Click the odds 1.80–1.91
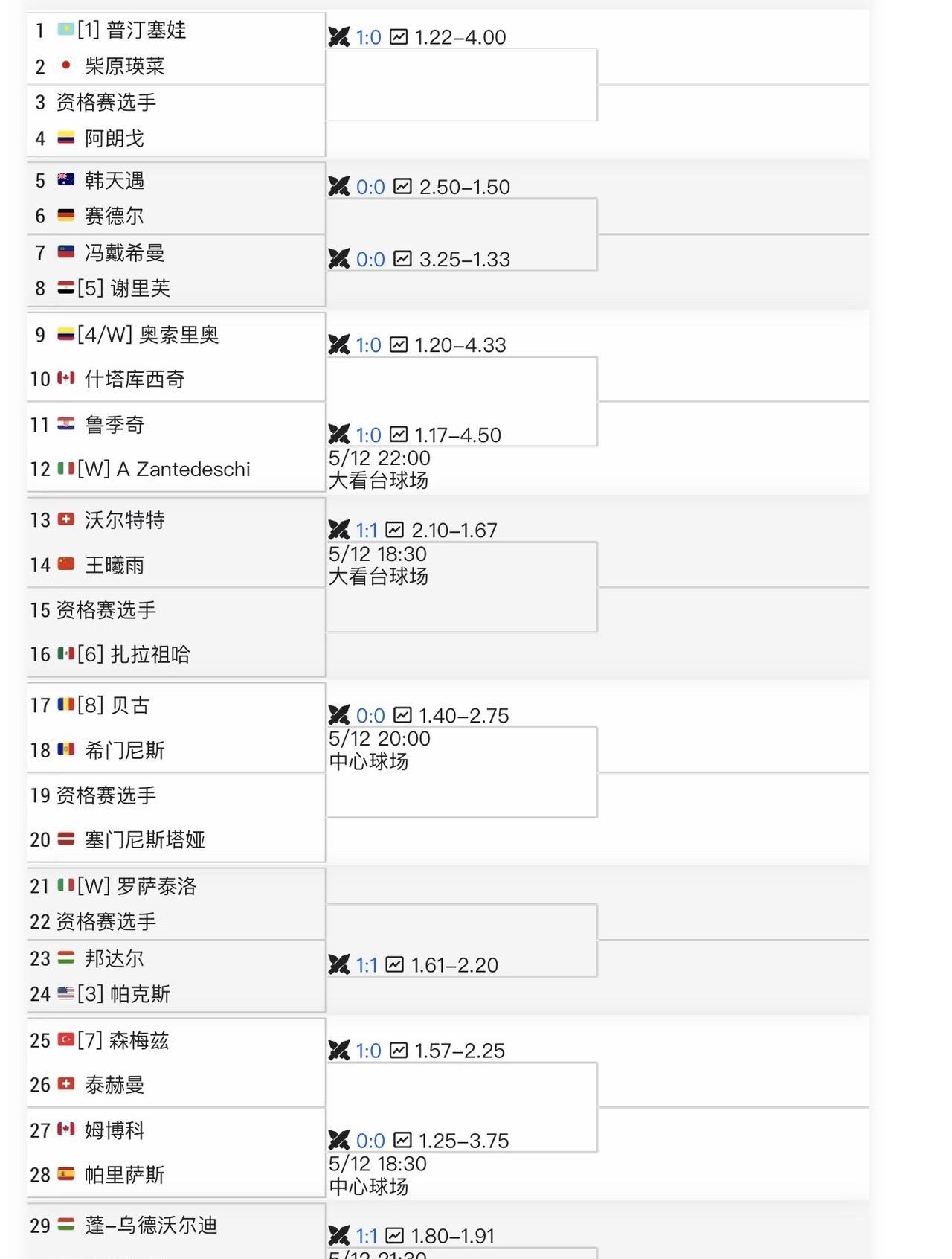 click(453, 1236)
